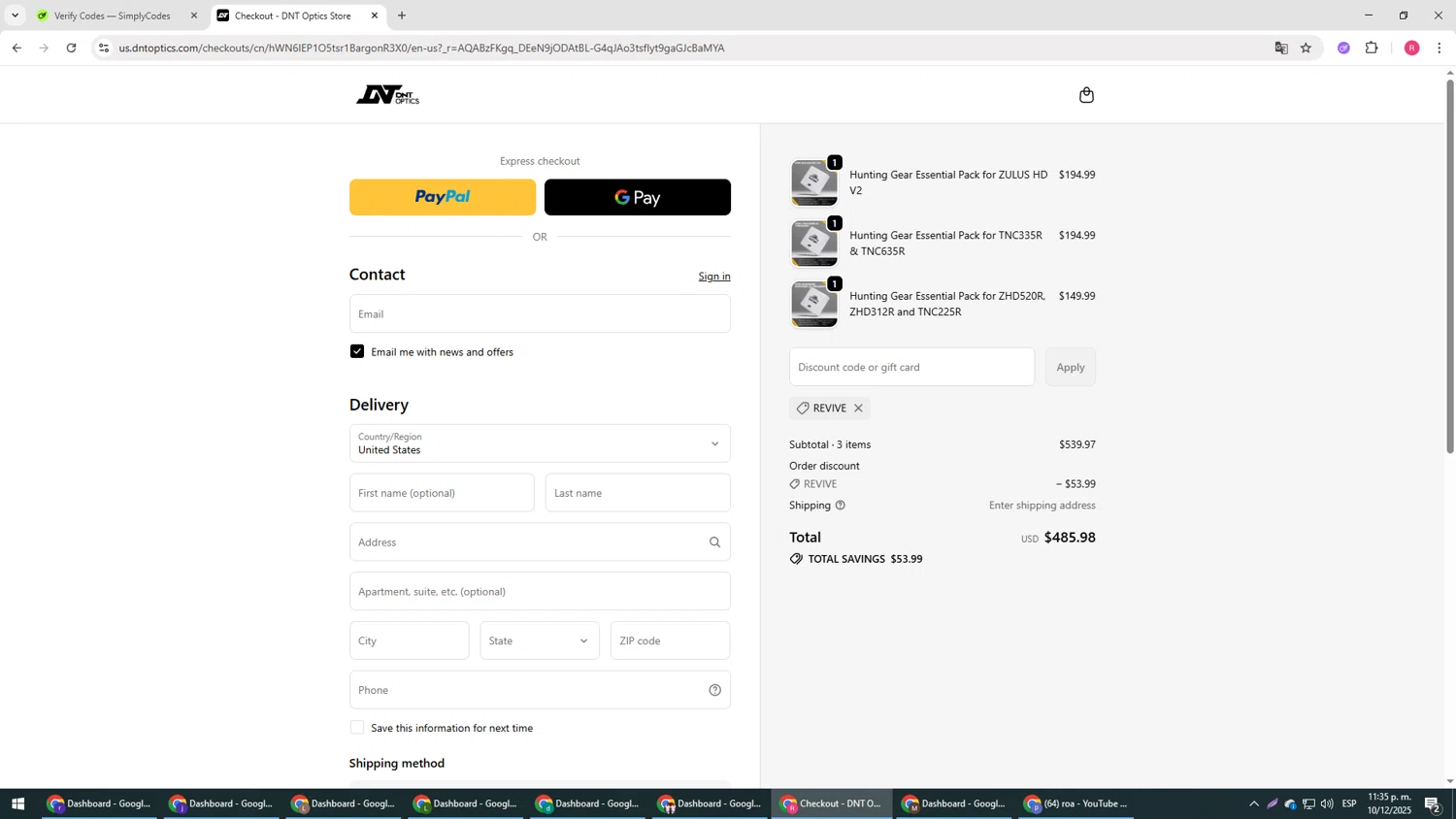
Task: Switch to Verify Codes SimplyCodes tab
Action: pyautogui.click(x=113, y=16)
